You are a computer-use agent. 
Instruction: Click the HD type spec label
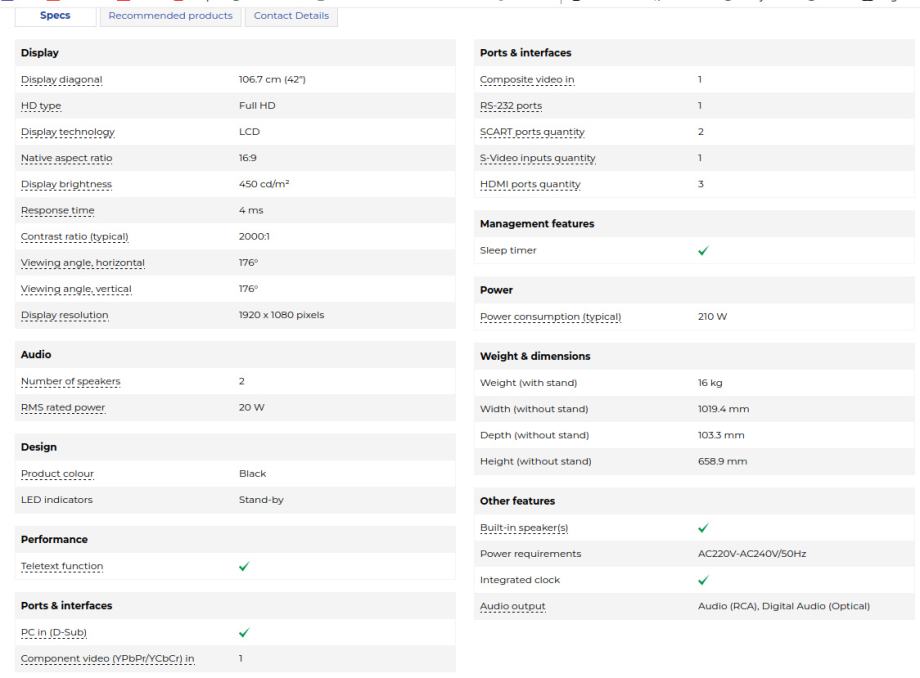(41, 106)
